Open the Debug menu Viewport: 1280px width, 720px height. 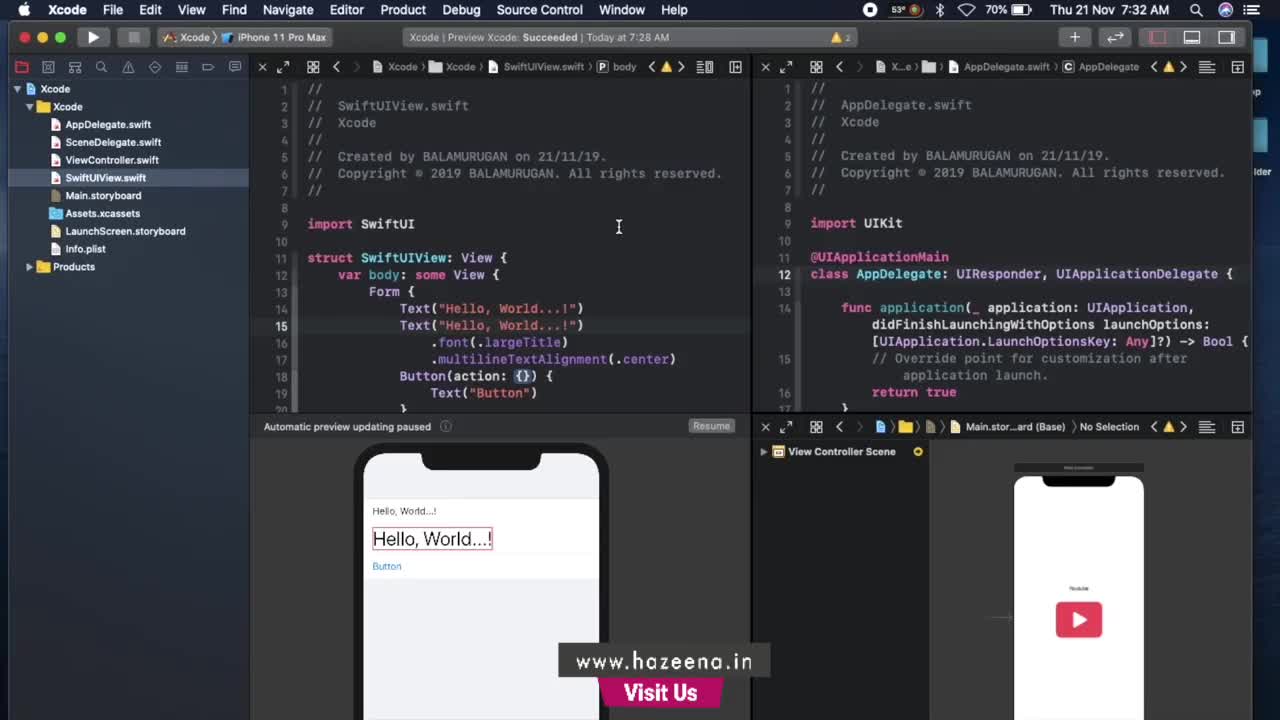(x=461, y=10)
